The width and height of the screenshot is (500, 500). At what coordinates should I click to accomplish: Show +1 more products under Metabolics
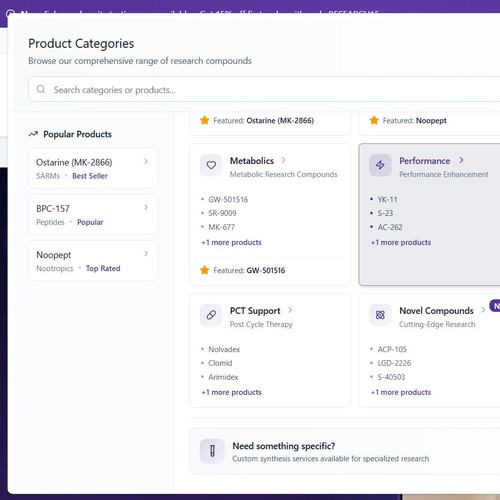(x=231, y=242)
